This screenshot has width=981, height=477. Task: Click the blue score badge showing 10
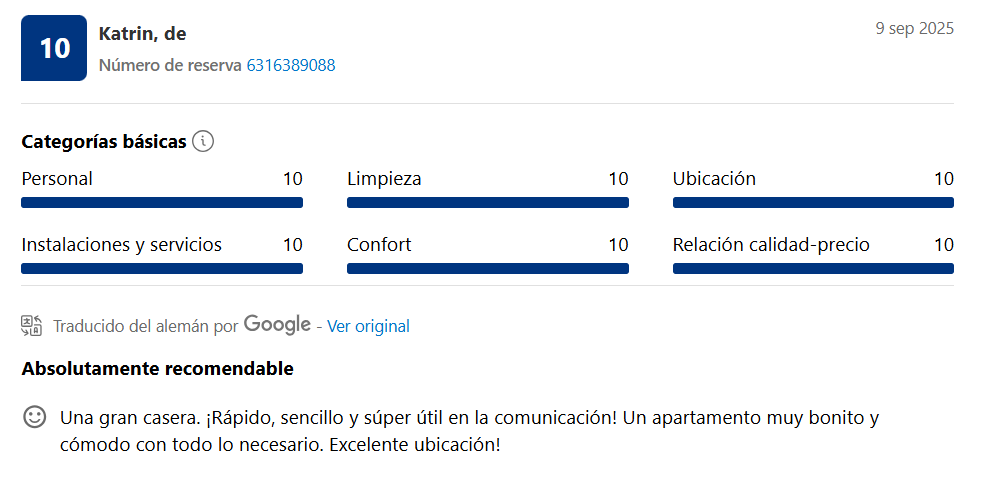coord(54,48)
